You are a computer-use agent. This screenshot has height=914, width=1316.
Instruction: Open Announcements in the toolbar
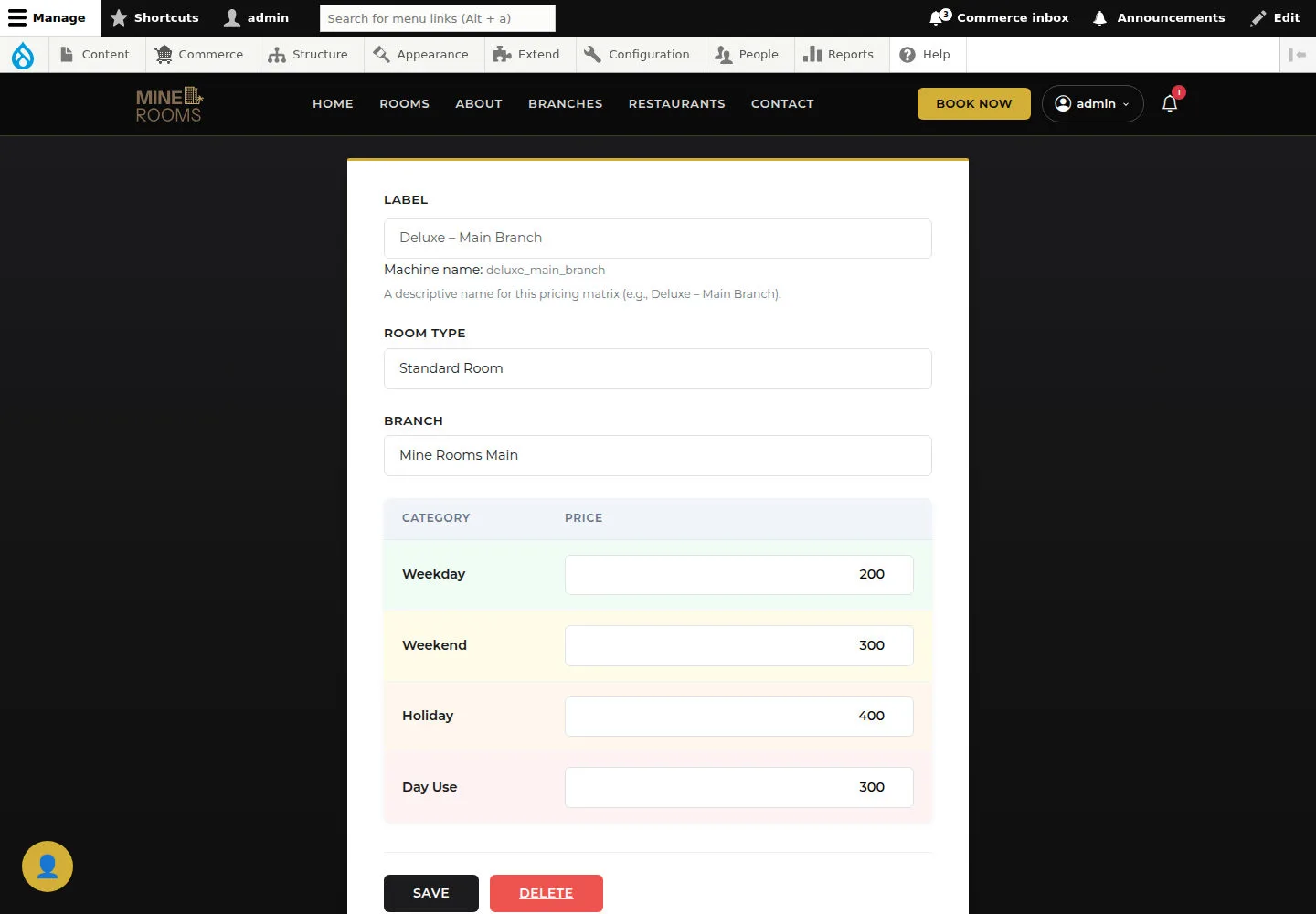point(1159,17)
